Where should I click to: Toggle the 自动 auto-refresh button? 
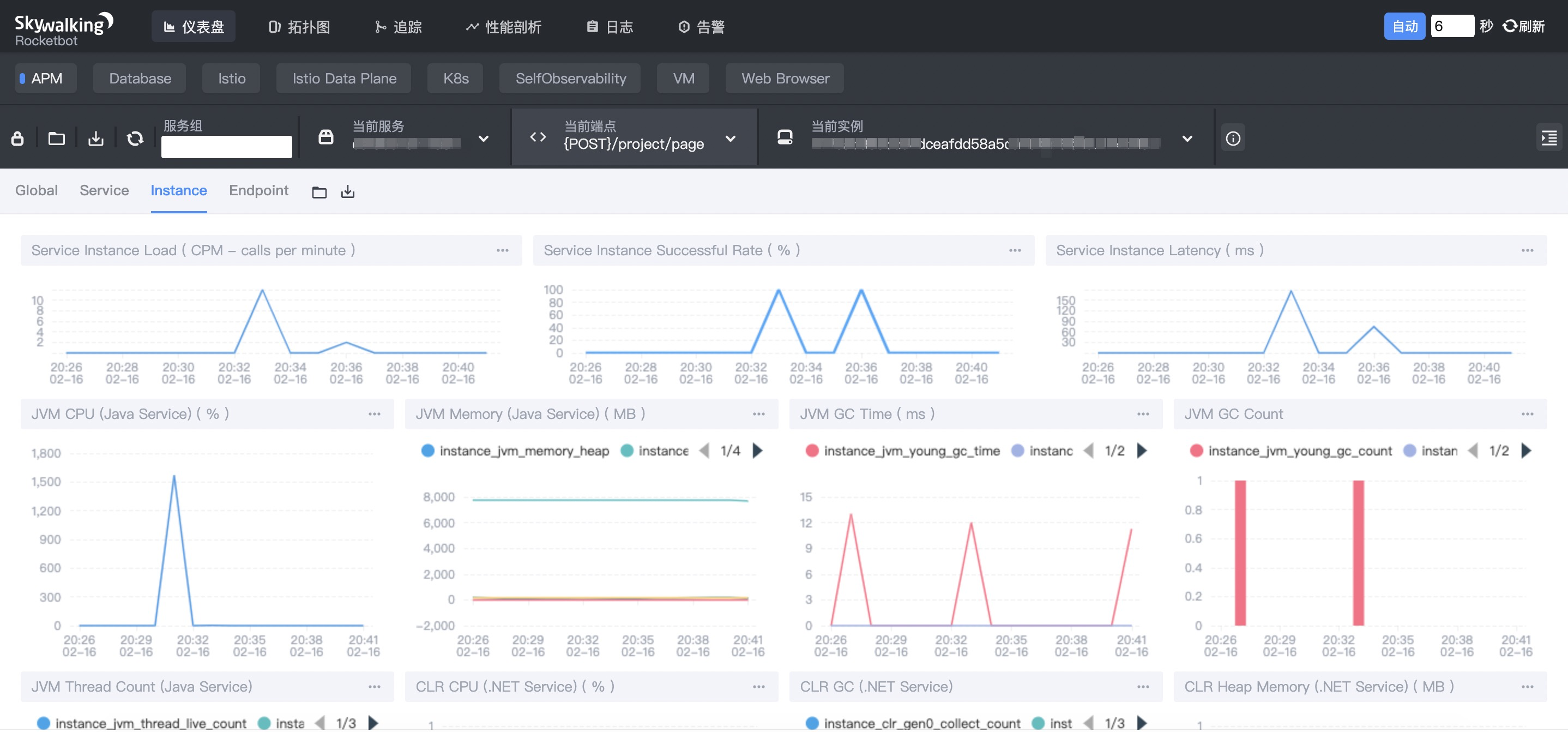click(x=1404, y=27)
